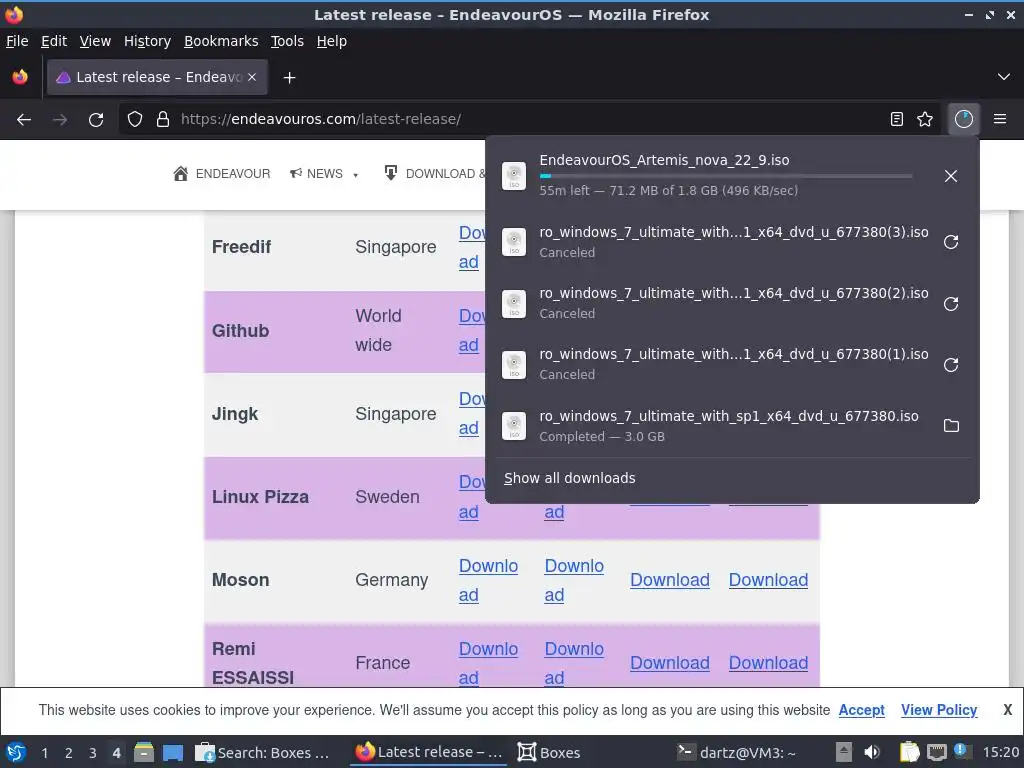Retry the 677380(1).iso download
This screenshot has width=1024, height=768.
coord(951,364)
